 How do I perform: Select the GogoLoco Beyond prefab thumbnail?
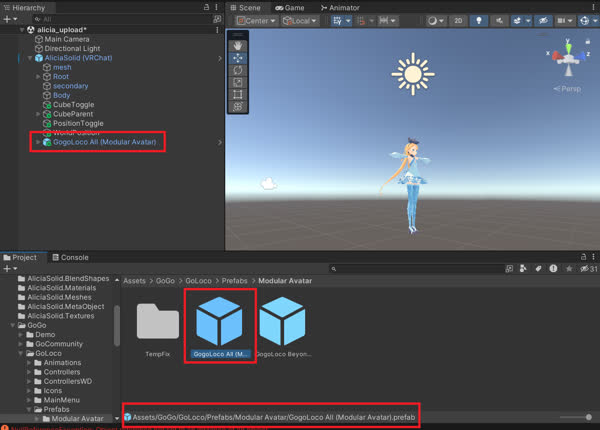coord(283,323)
